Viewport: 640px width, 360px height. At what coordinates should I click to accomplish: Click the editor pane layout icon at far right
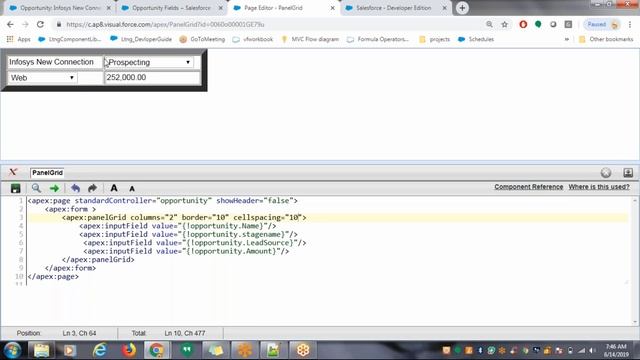(x=628, y=173)
